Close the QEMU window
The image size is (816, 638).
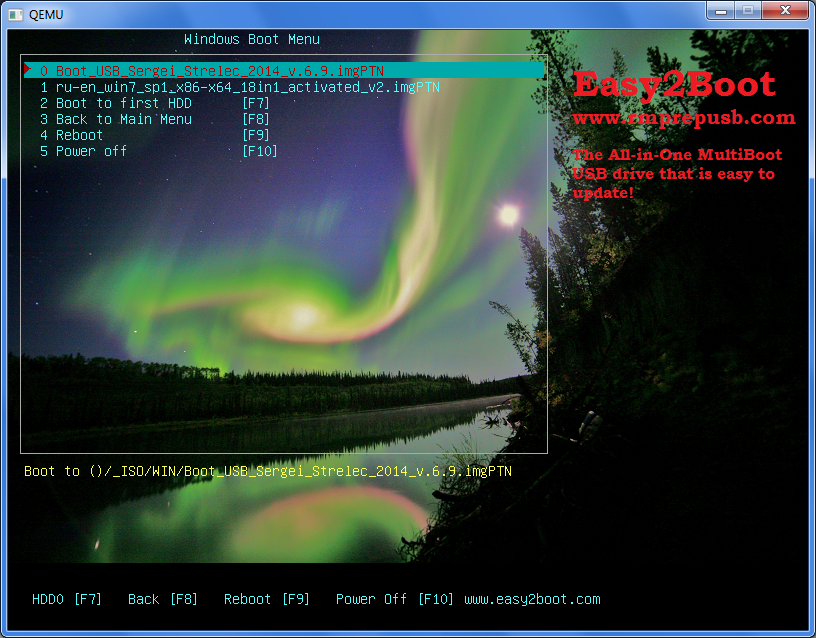tap(784, 10)
